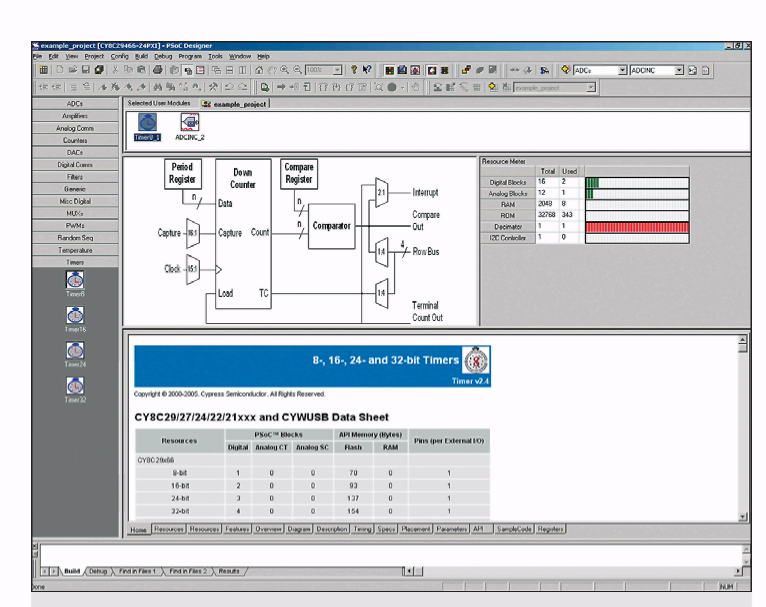Viewport: 766px width, 607px height.
Task: Click the Save floppy disk icon
Action: pyautogui.click(x=85, y=70)
